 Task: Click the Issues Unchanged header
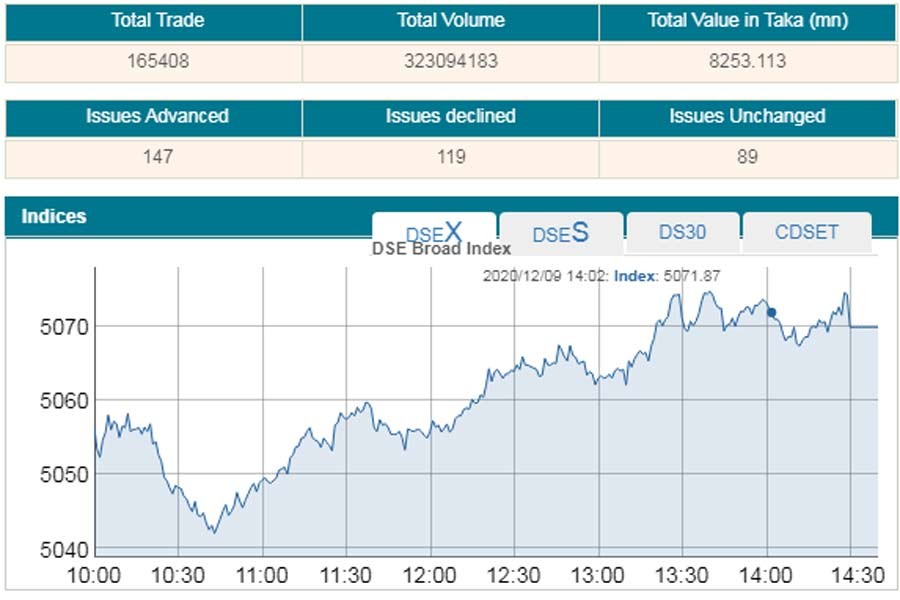point(747,116)
